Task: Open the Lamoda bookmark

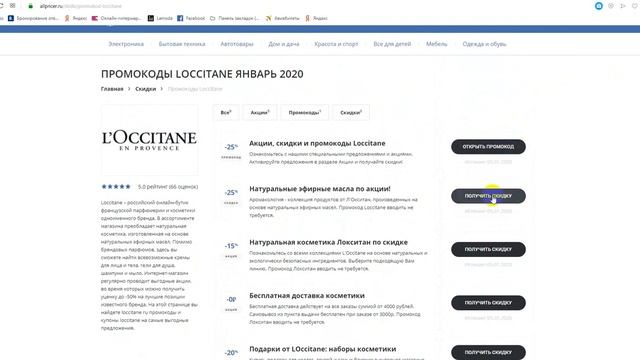Action: click(160, 18)
